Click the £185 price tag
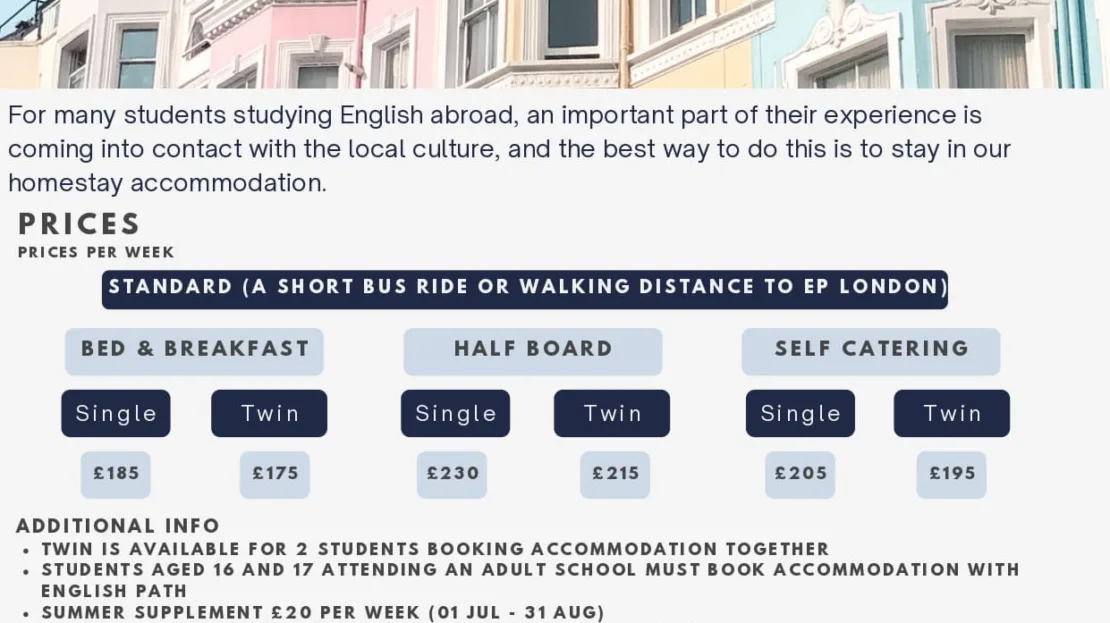 click(x=115, y=474)
